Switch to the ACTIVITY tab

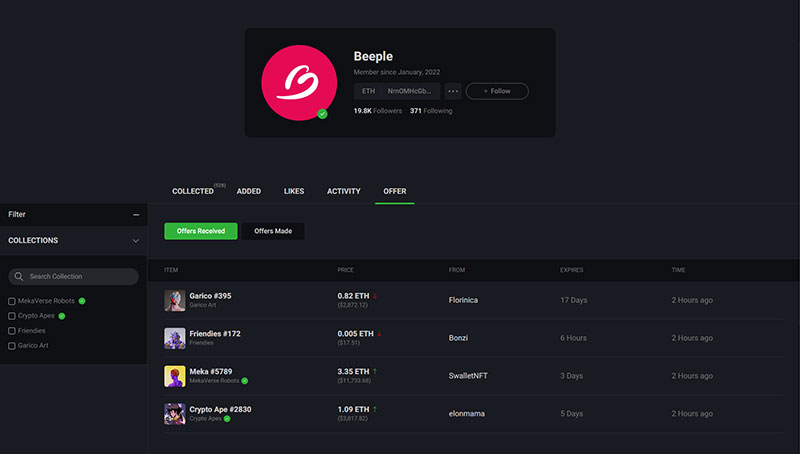(343, 191)
